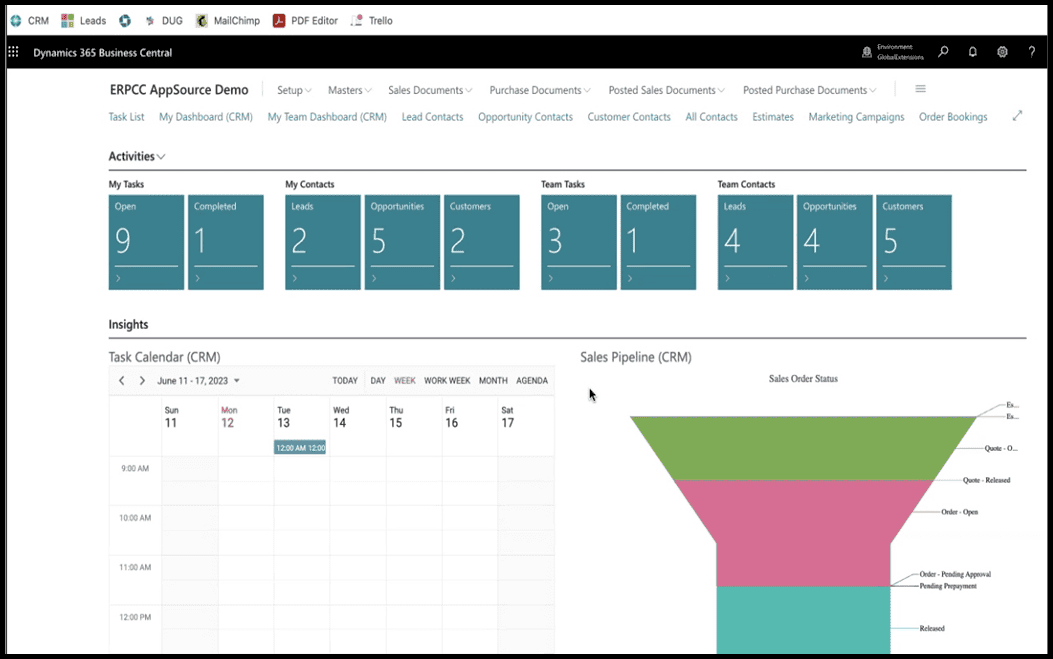1053x659 pixels.
Task: Open the June 11 - 17, 2023 date picker
Action: pos(198,381)
